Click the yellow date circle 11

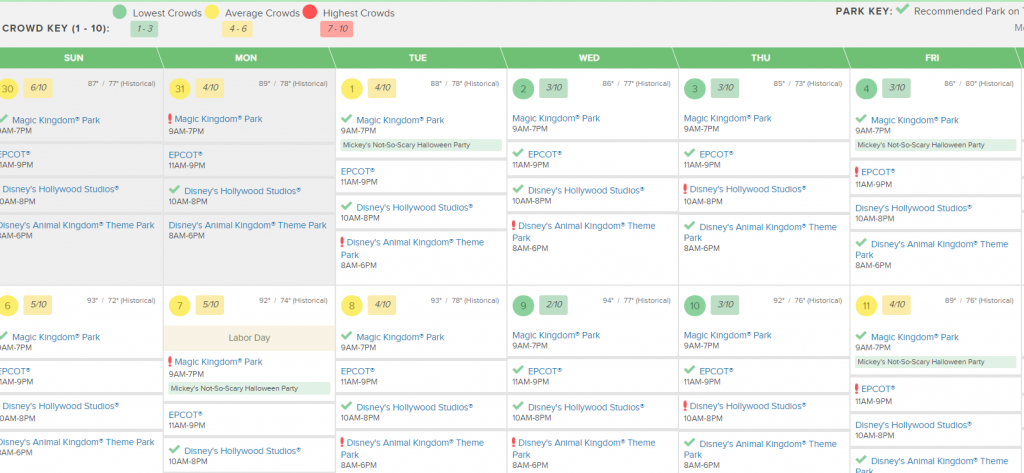[867, 305]
